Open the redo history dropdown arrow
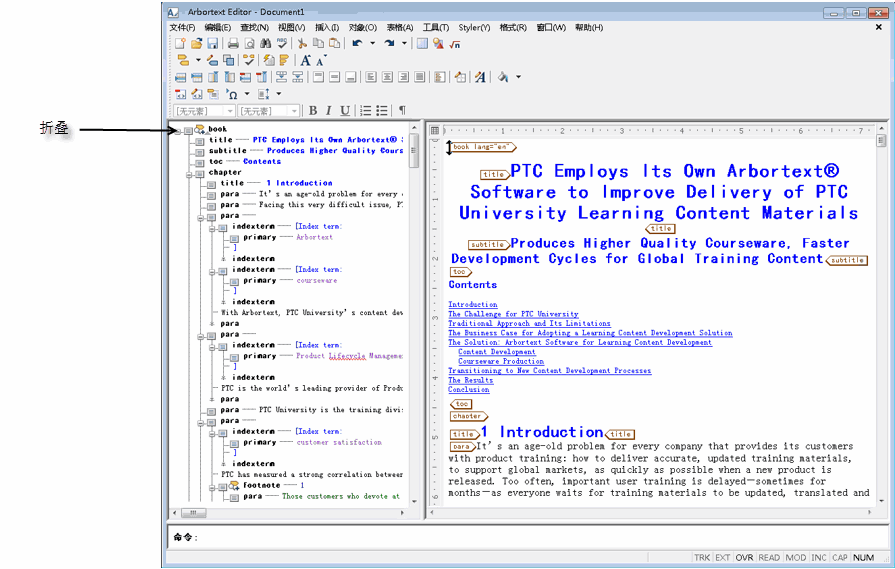 coord(405,43)
